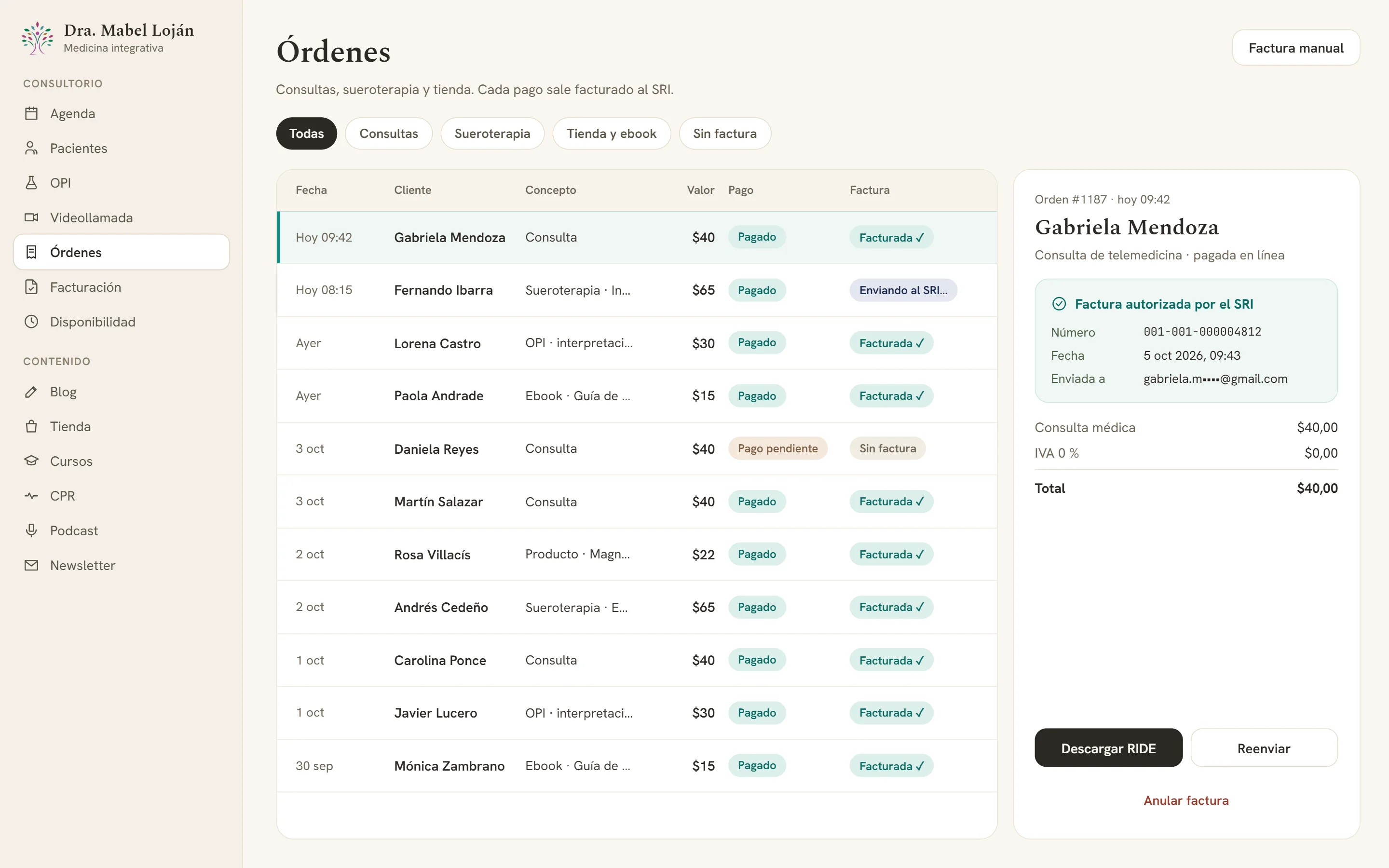Click the Órdenes receipt icon

click(x=31, y=252)
